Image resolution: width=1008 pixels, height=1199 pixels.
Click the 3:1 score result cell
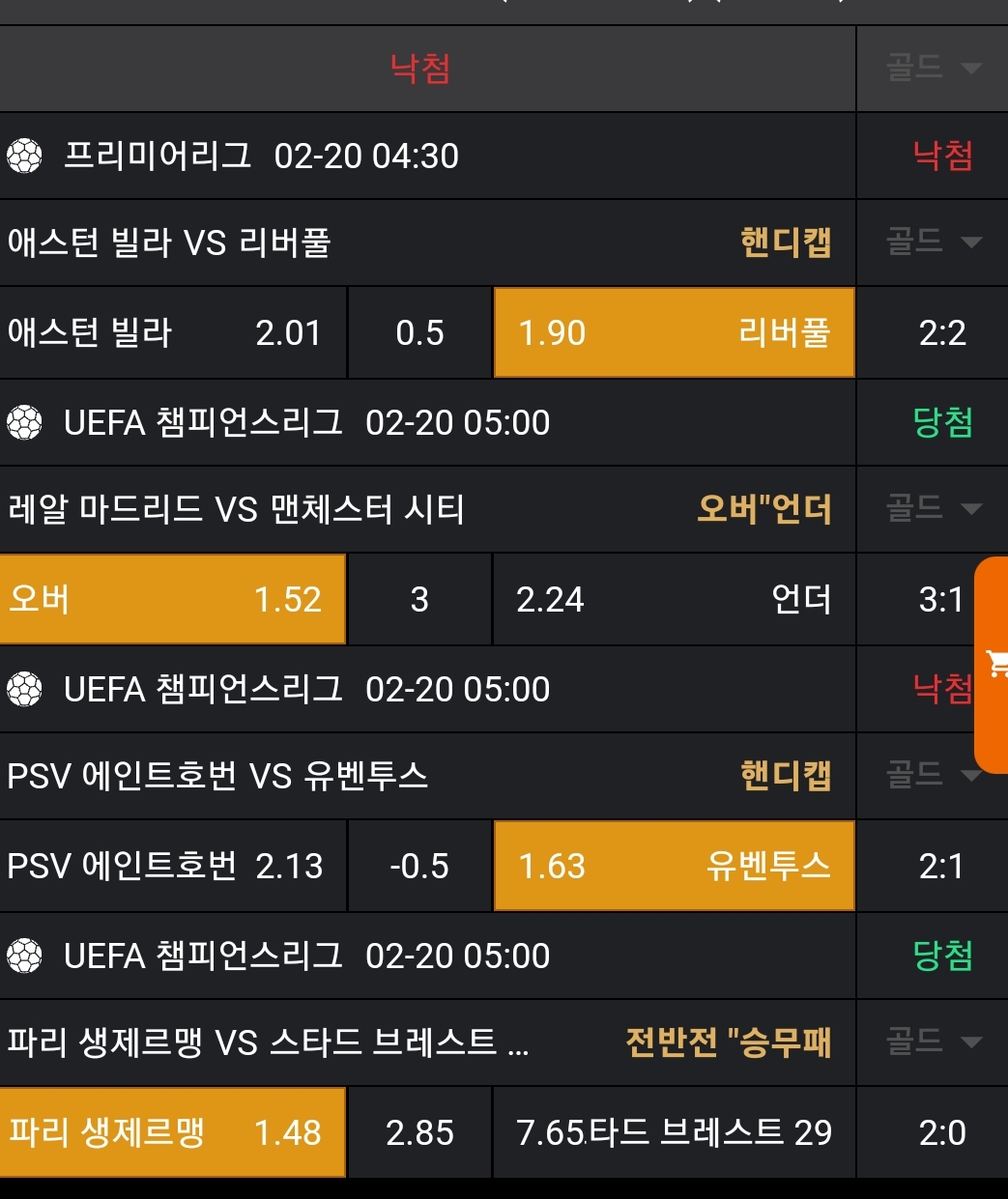[941, 599]
